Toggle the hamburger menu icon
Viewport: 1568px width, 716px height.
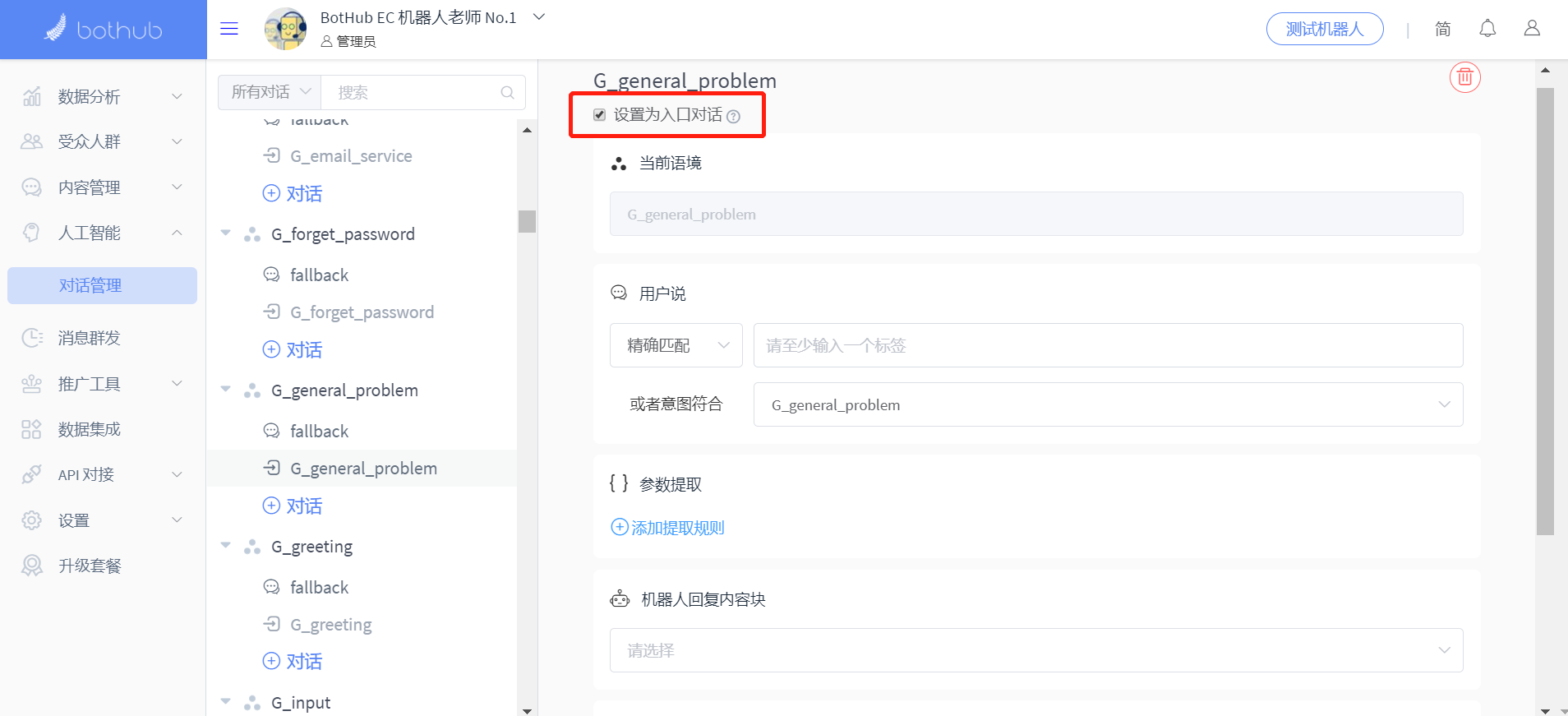pos(229,29)
